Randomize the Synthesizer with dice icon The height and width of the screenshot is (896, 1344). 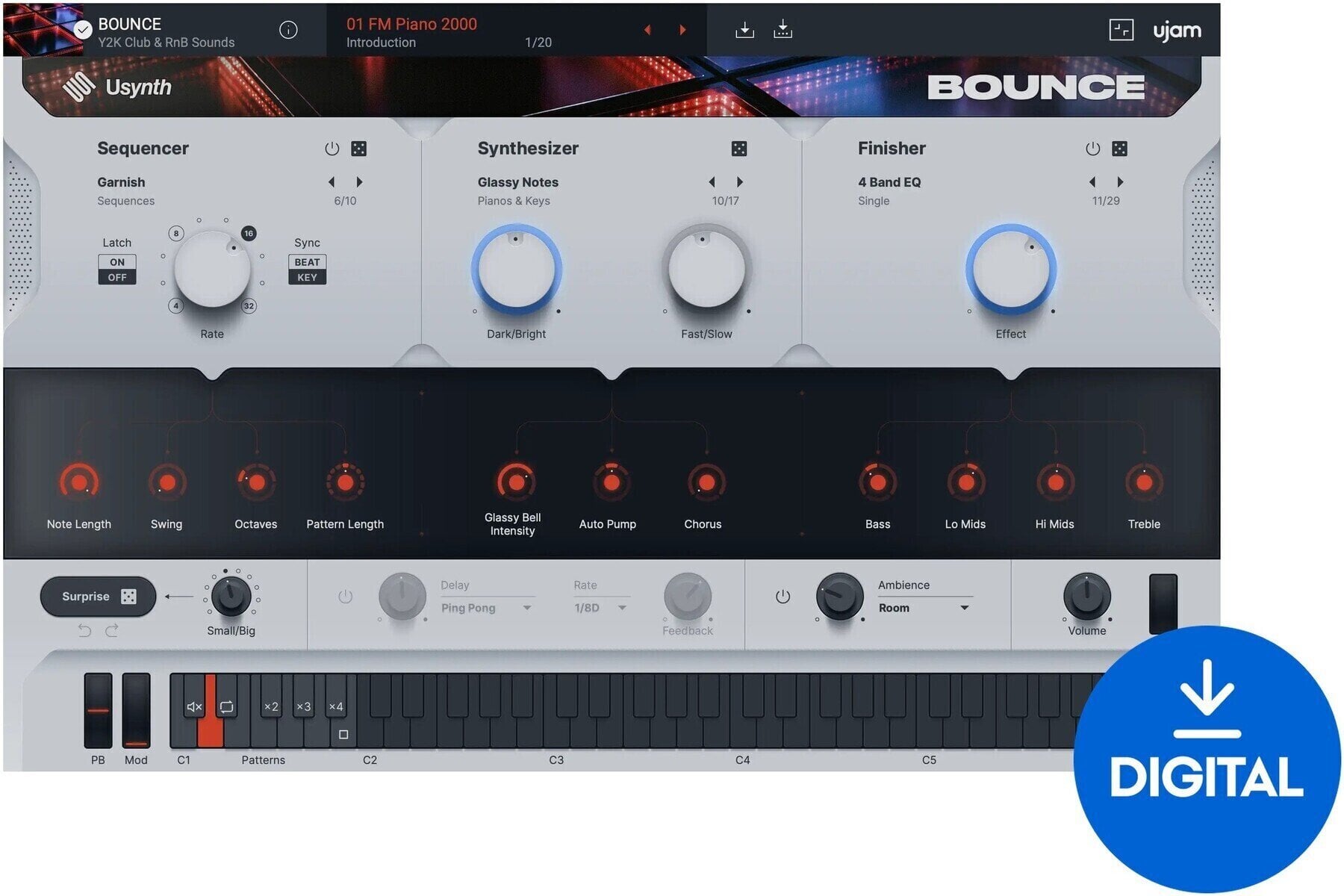pos(739,149)
